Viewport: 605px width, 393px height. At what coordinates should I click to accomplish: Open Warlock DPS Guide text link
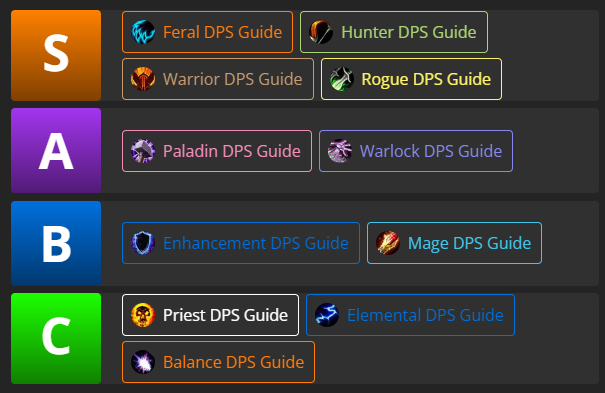(431, 151)
